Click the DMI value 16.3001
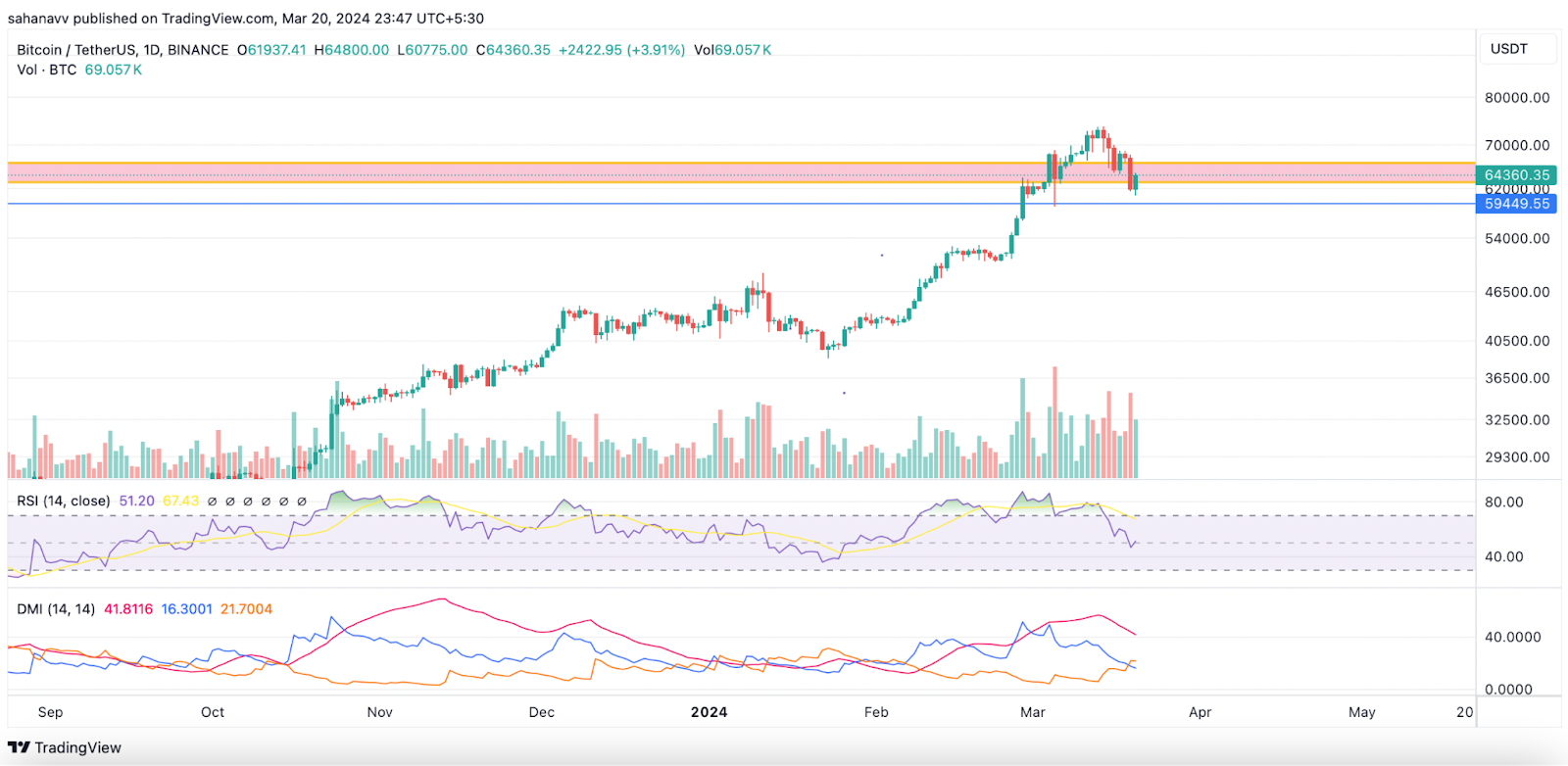The height and width of the screenshot is (766, 1568). [x=186, y=609]
